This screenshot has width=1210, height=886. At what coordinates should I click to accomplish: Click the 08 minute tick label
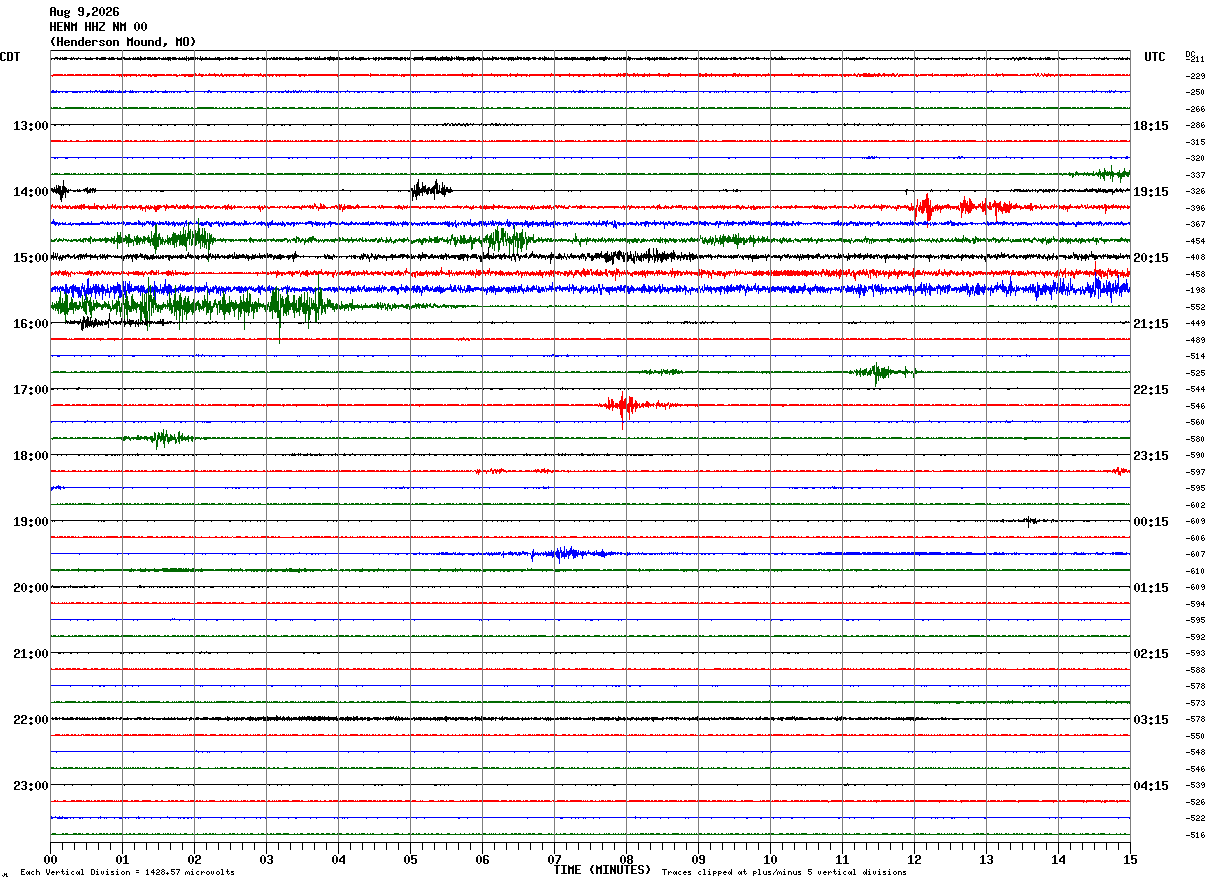click(x=626, y=859)
